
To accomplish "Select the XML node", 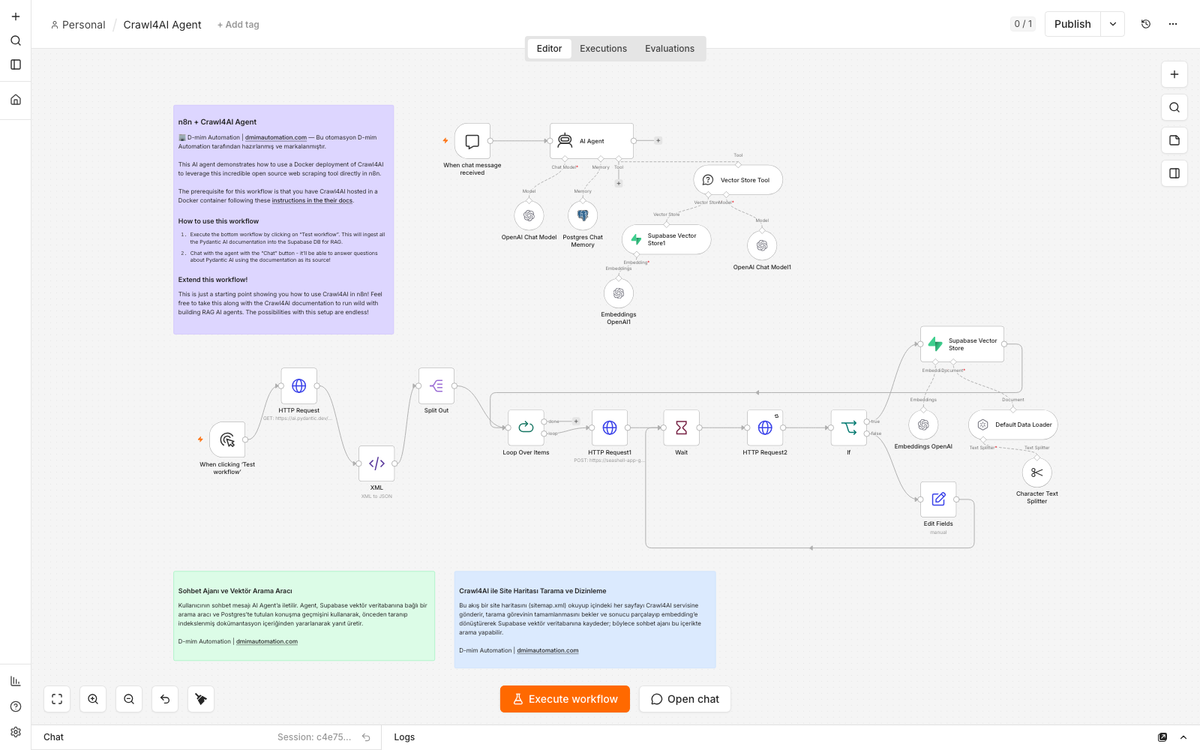I will point(376,464).
